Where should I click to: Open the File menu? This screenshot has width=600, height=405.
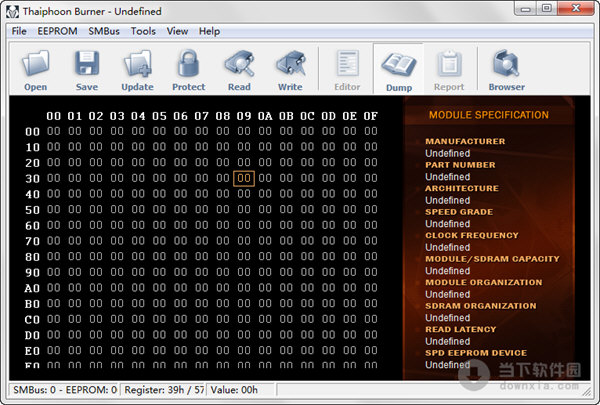point(19,31)
